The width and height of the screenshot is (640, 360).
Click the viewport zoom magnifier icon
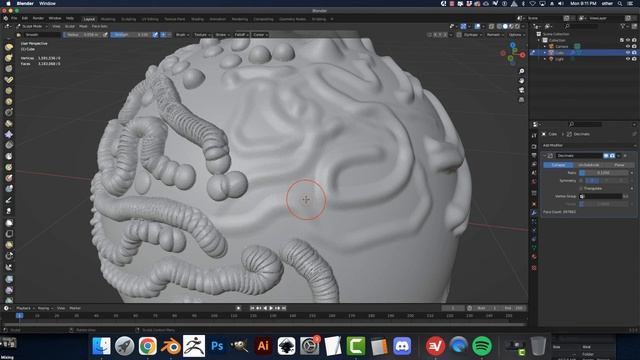[x=521, y=71]
